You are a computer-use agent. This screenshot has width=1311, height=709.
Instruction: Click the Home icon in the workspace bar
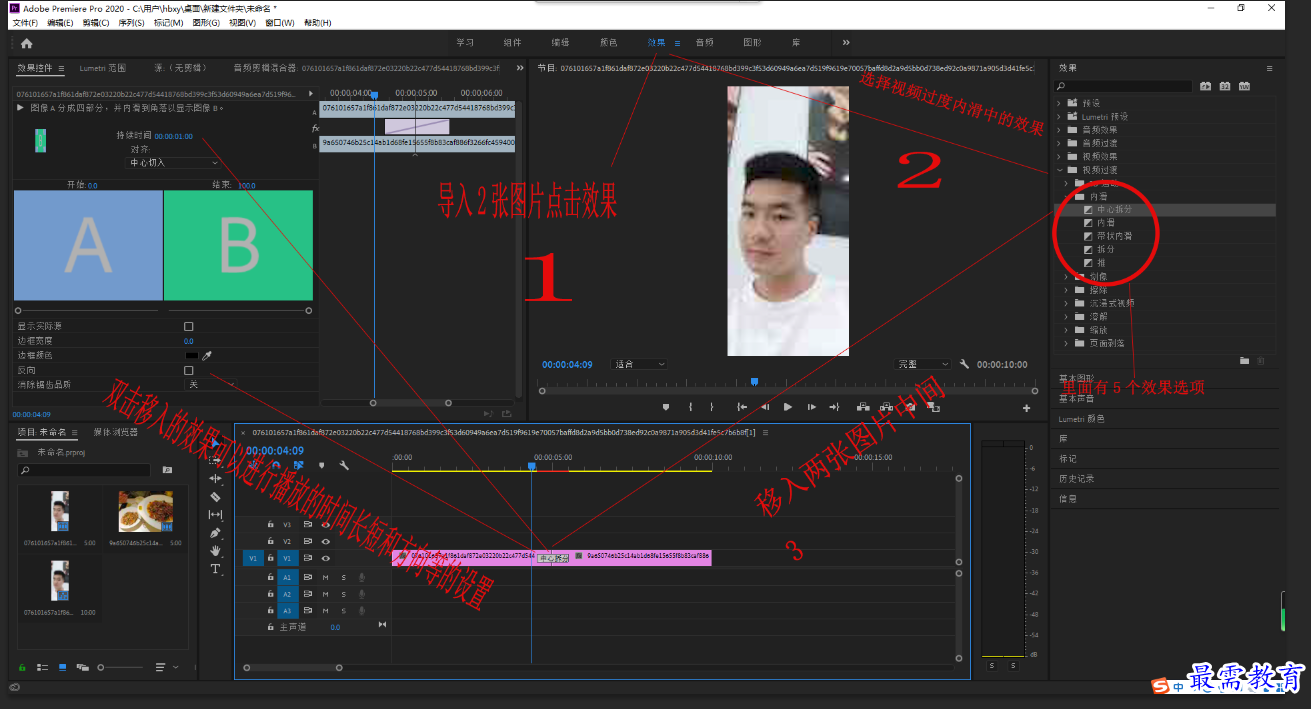tap(26, 43)
